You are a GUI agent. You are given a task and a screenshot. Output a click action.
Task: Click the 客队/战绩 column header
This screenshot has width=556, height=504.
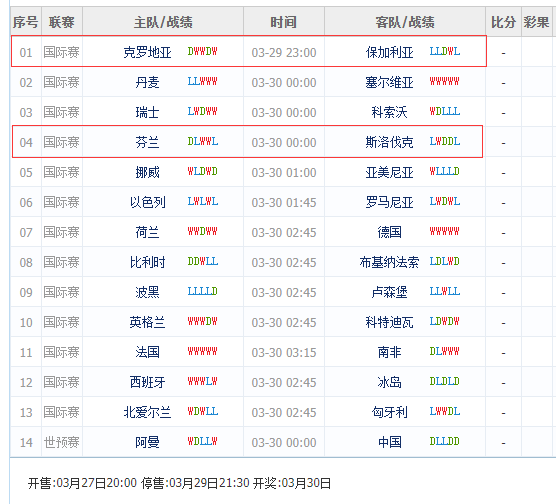[405, 22]
